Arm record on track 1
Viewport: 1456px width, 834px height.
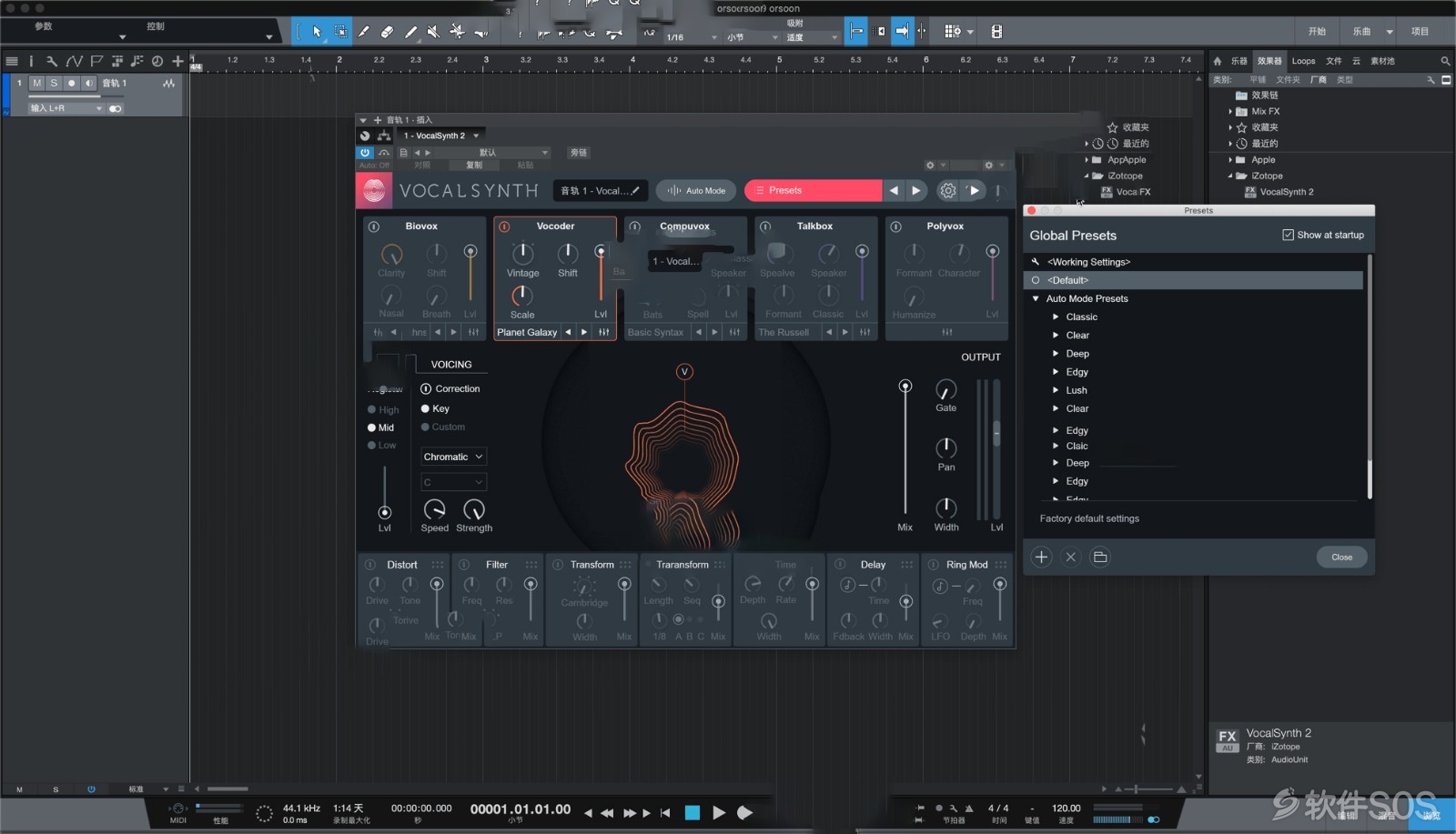click(x=71, y=83)
